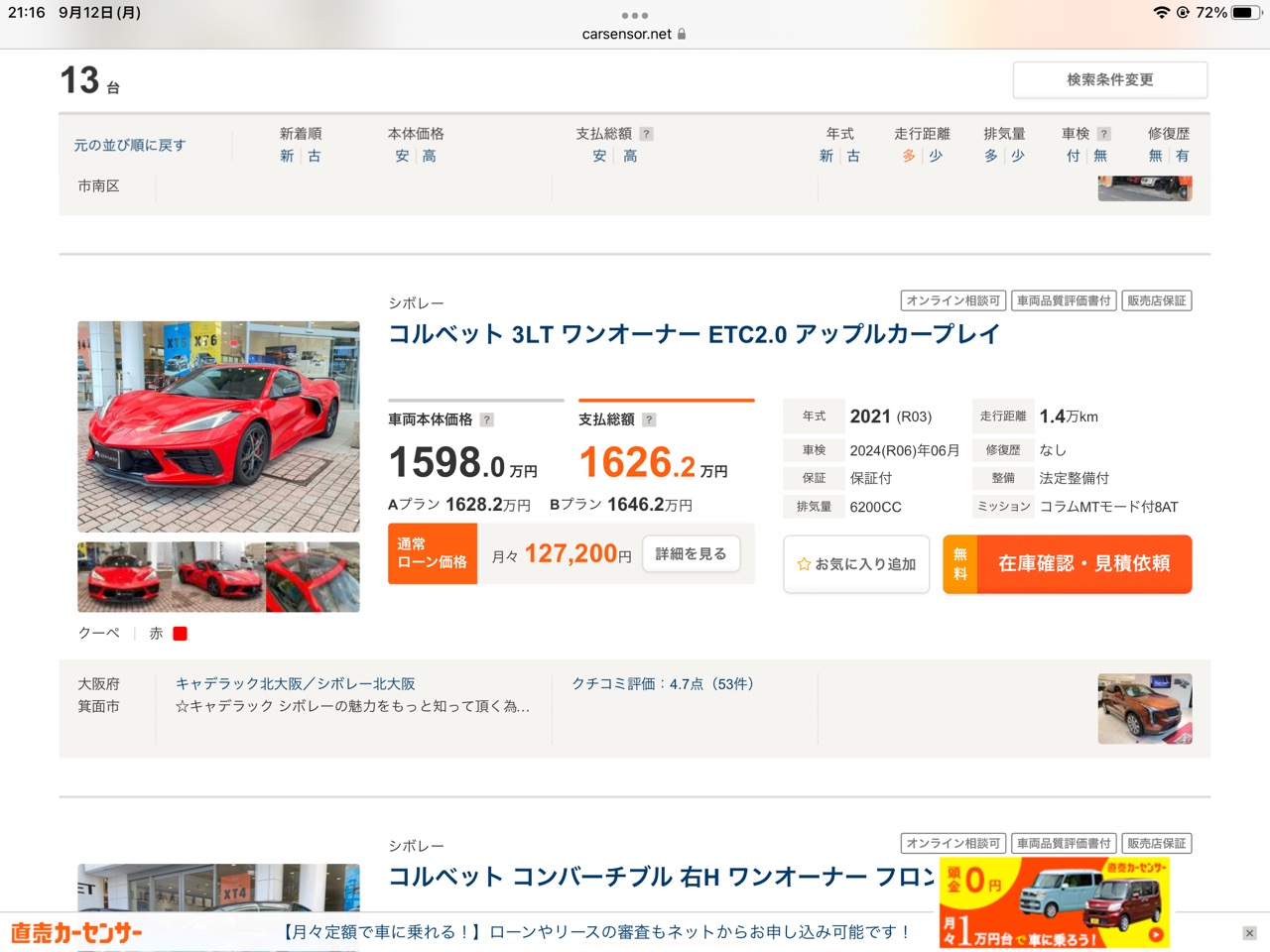Click star icon in お気に入り追加 button

click(x=804, y=564)
